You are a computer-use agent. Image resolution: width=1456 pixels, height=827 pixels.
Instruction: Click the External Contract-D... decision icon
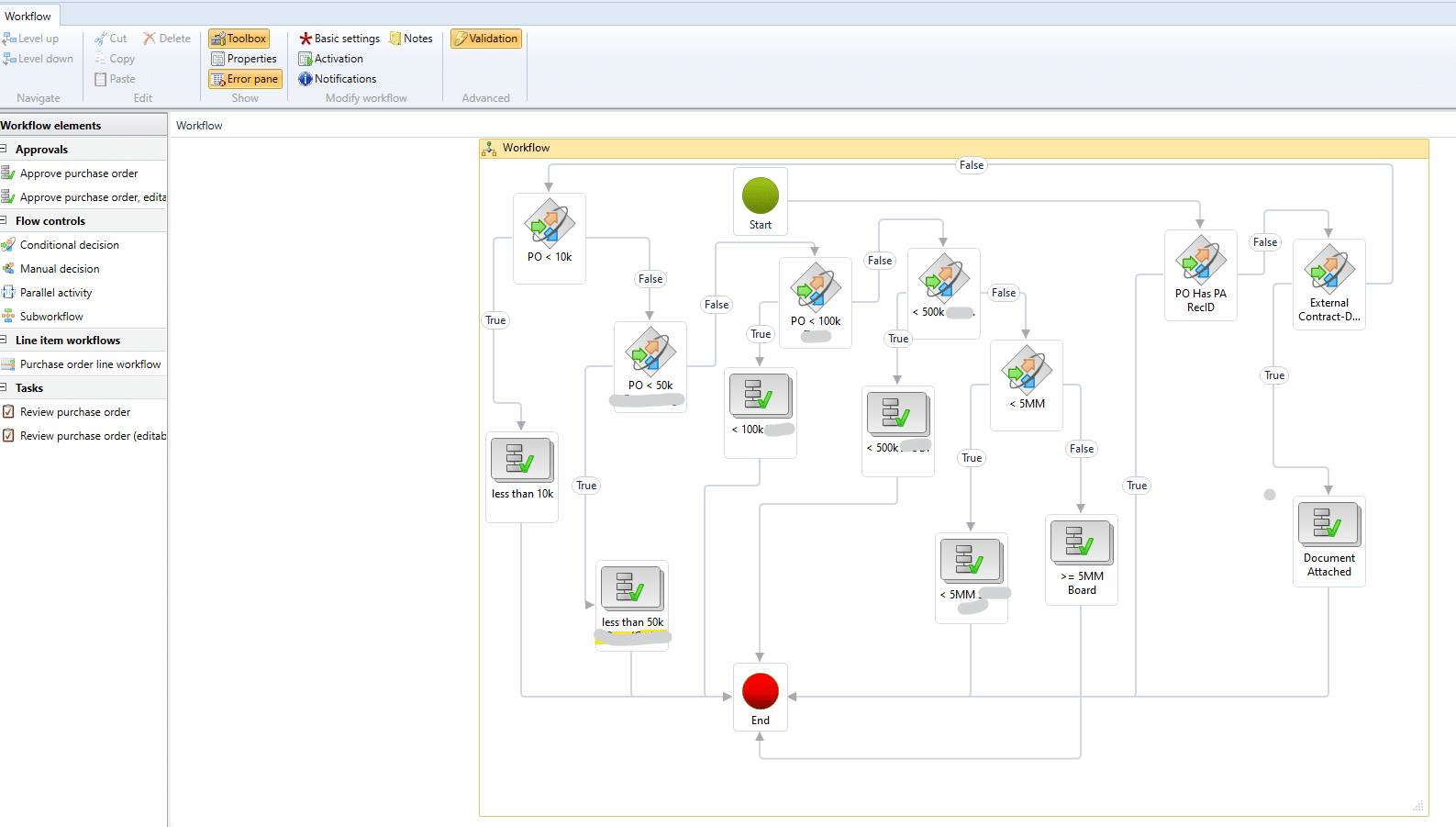(x=1328, y=269)
